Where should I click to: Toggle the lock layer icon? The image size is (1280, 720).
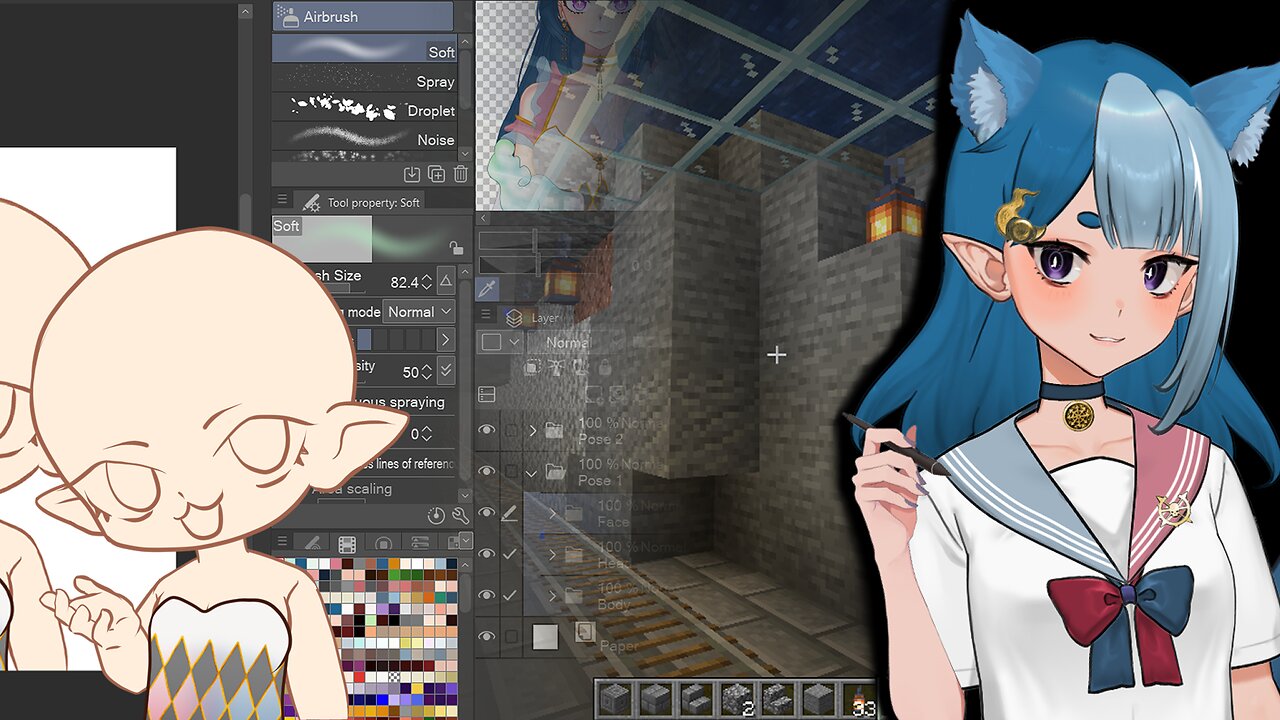tap(603, 367)
